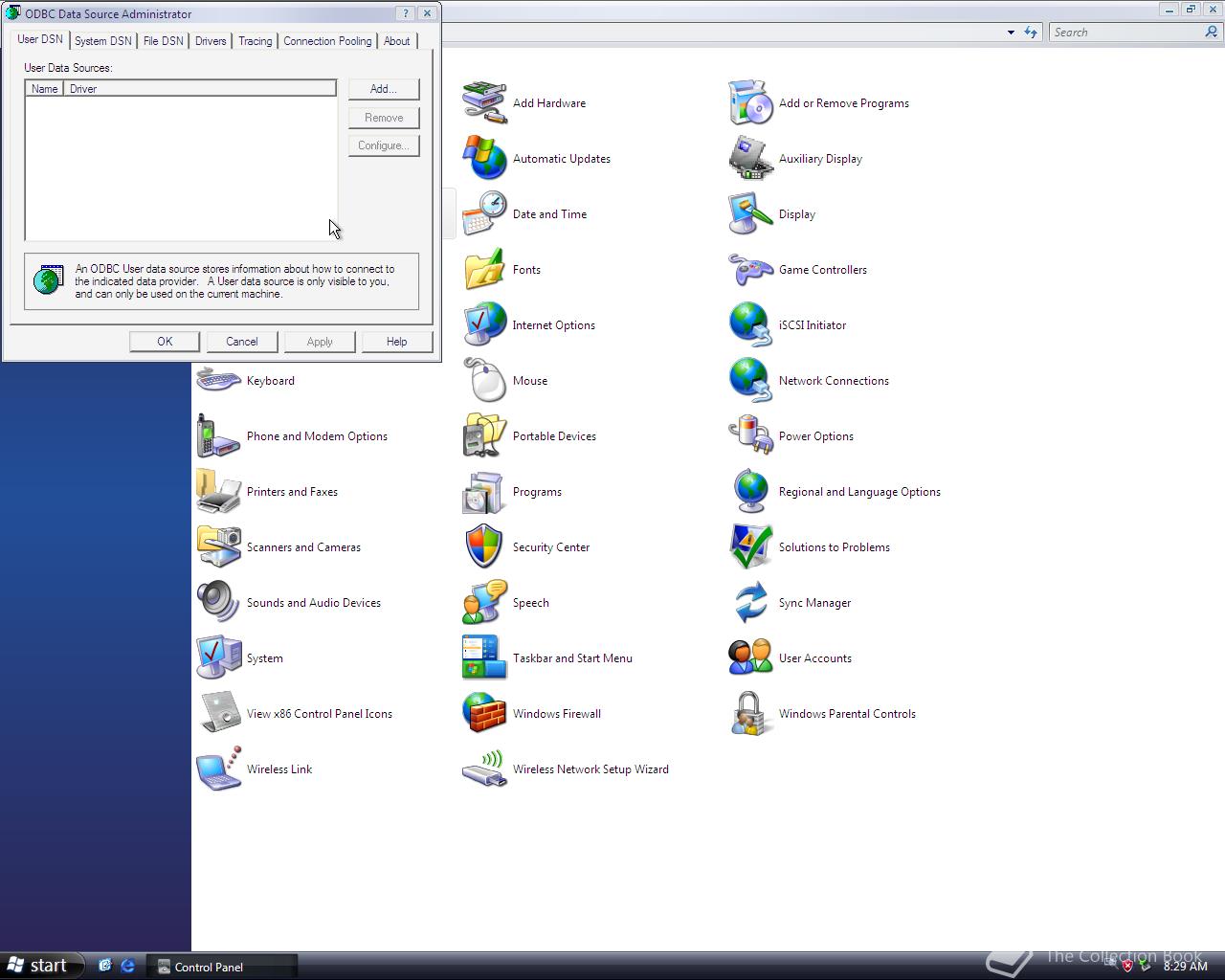1225x980 pixels.
Task: Open the Scanners and Cameras icon
Action: pyautogui.click(x=218, y=547)
